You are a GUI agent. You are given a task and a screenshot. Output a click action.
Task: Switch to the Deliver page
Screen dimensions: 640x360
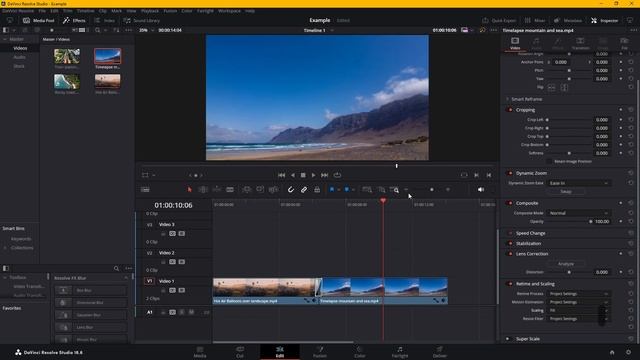point(440,352)
